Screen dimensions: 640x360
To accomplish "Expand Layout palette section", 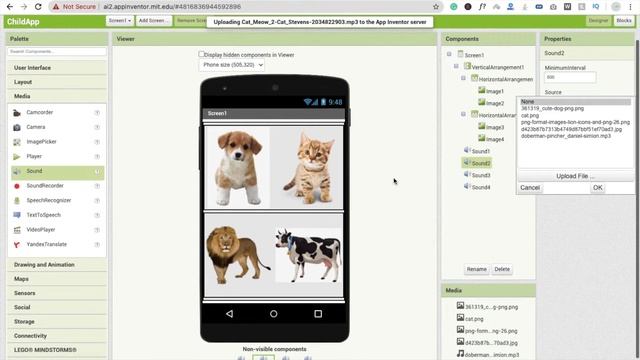I will (x=57, y=82).
